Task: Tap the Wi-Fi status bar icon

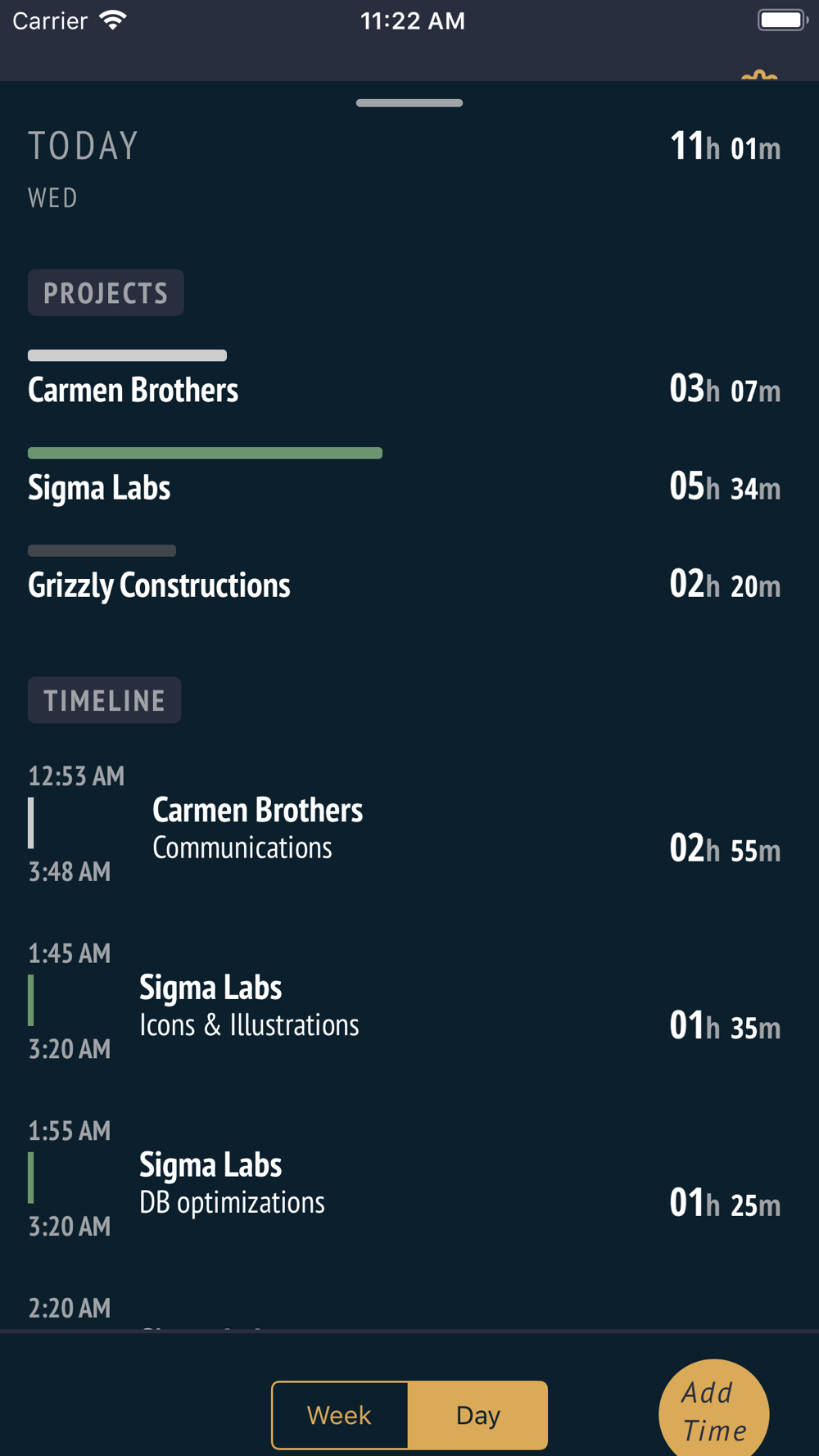Action: [x=113, y=20]
